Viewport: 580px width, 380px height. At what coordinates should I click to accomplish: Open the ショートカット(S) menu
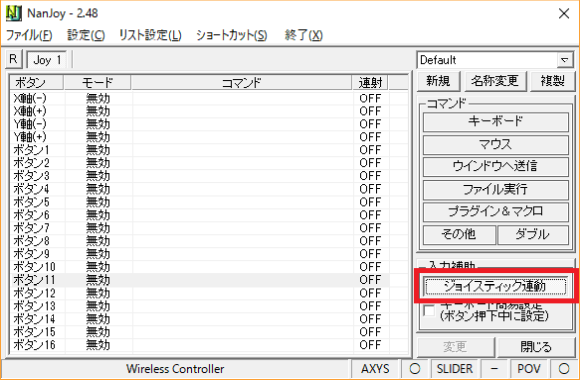[232, 35]
